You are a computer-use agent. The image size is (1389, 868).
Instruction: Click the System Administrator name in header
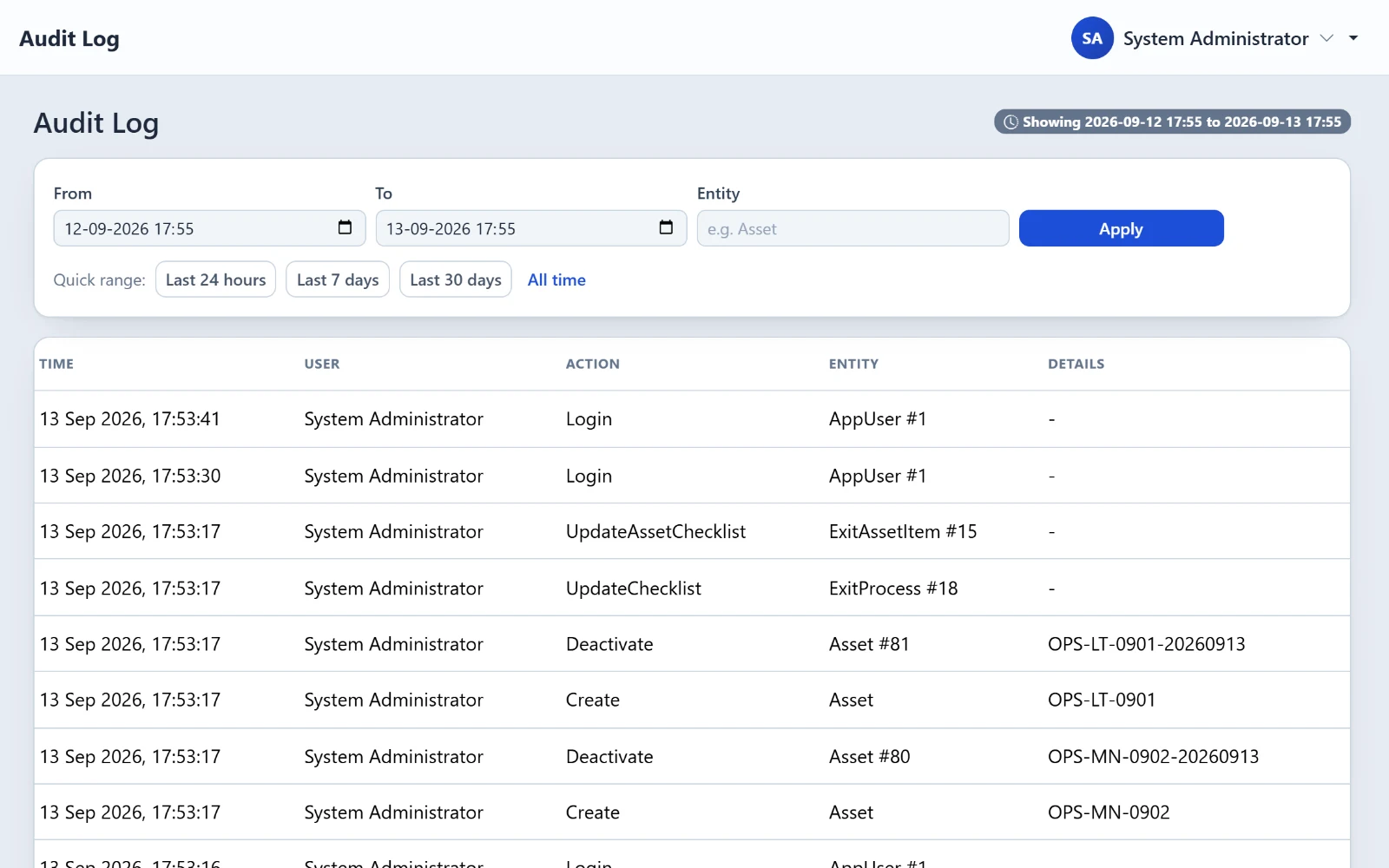point(1215,38)
